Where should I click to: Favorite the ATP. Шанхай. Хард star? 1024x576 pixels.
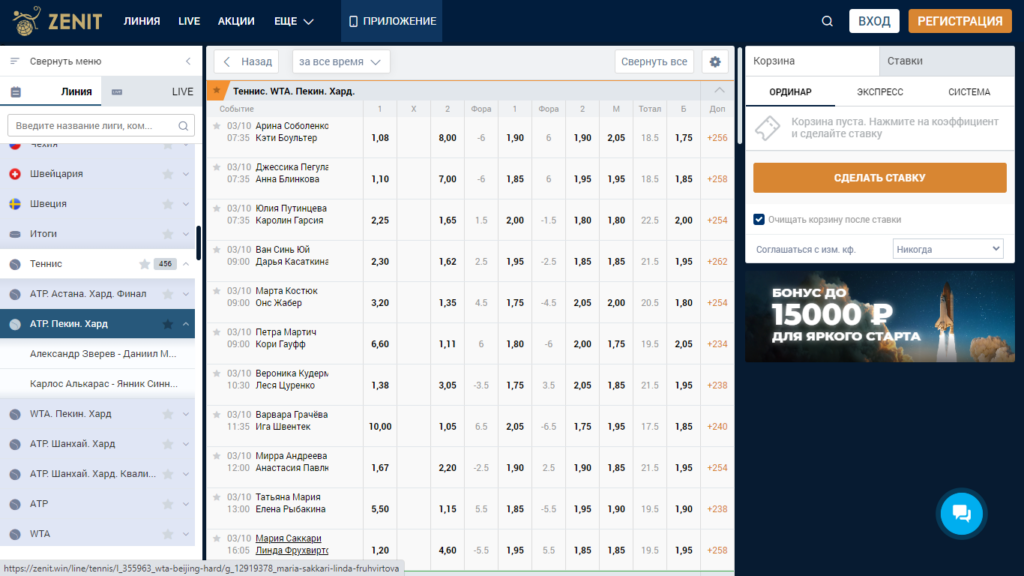pos(168,444)
